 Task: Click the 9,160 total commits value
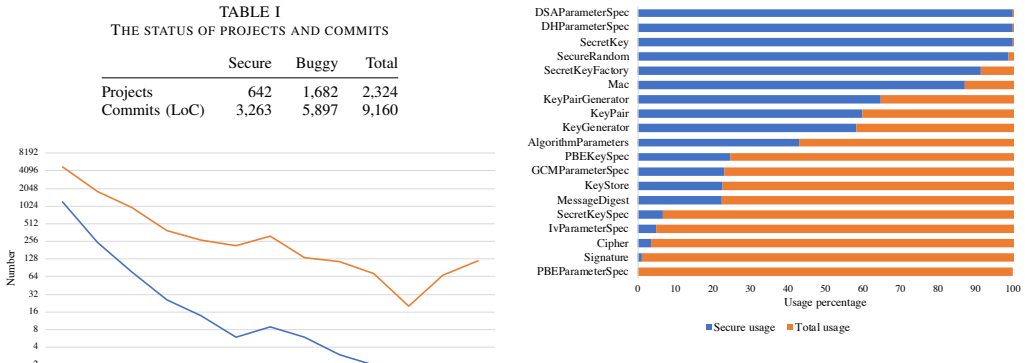379,110
